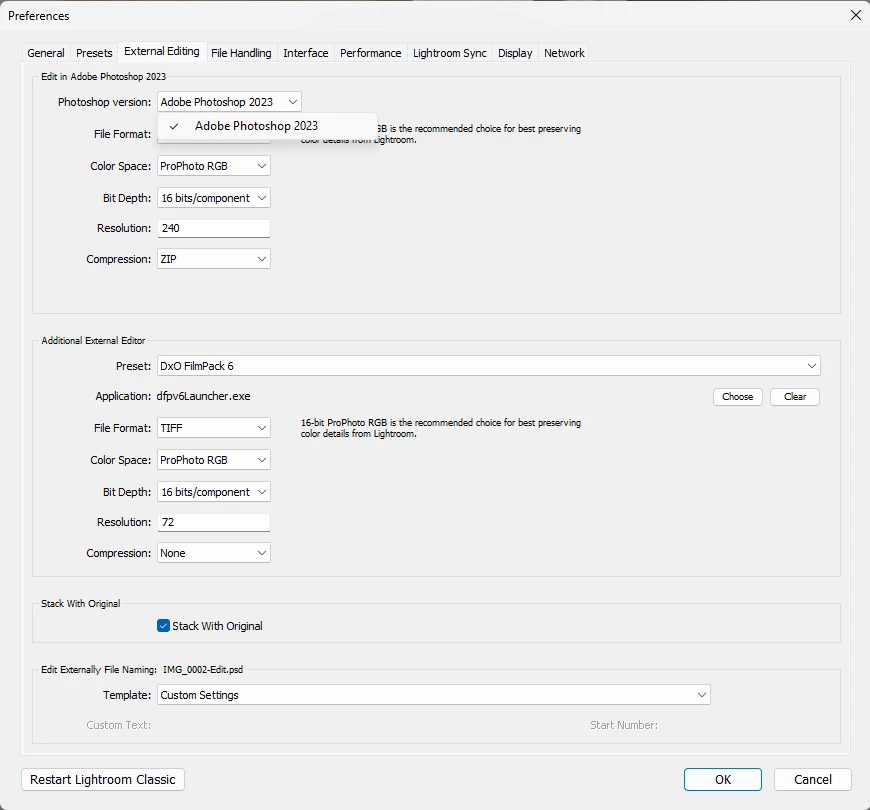
Task: Expand the DxO FilmPack 6 Preset dropdown
Action: [x=488, y=366]
